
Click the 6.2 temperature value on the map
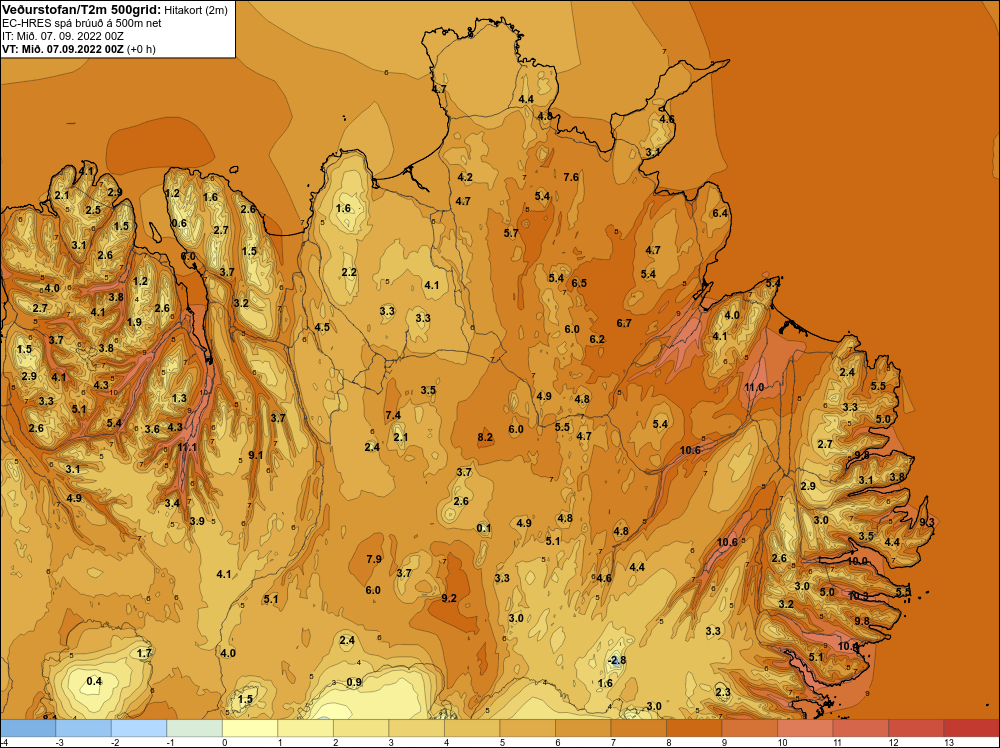coord(597,339)
